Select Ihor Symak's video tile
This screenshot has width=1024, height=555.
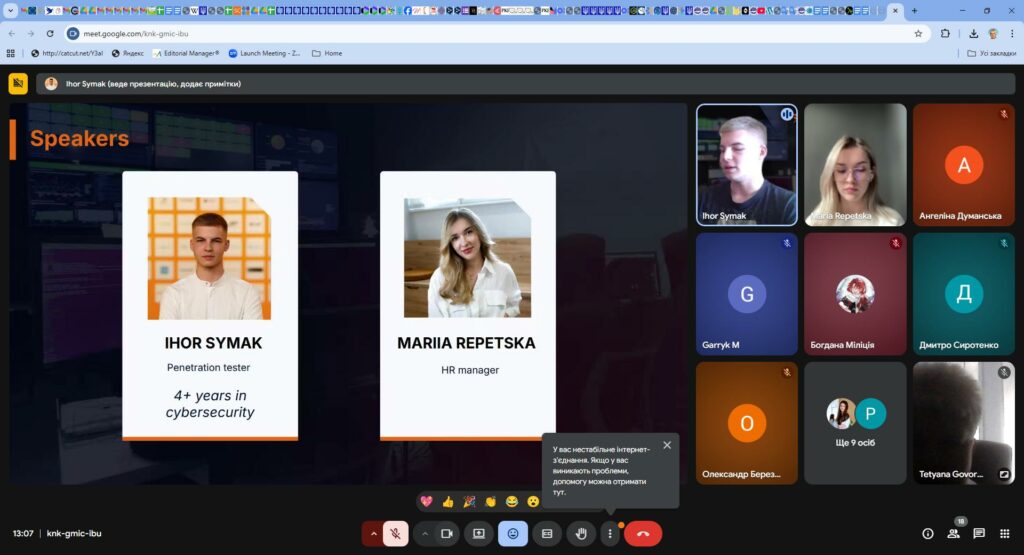(746, 165)
